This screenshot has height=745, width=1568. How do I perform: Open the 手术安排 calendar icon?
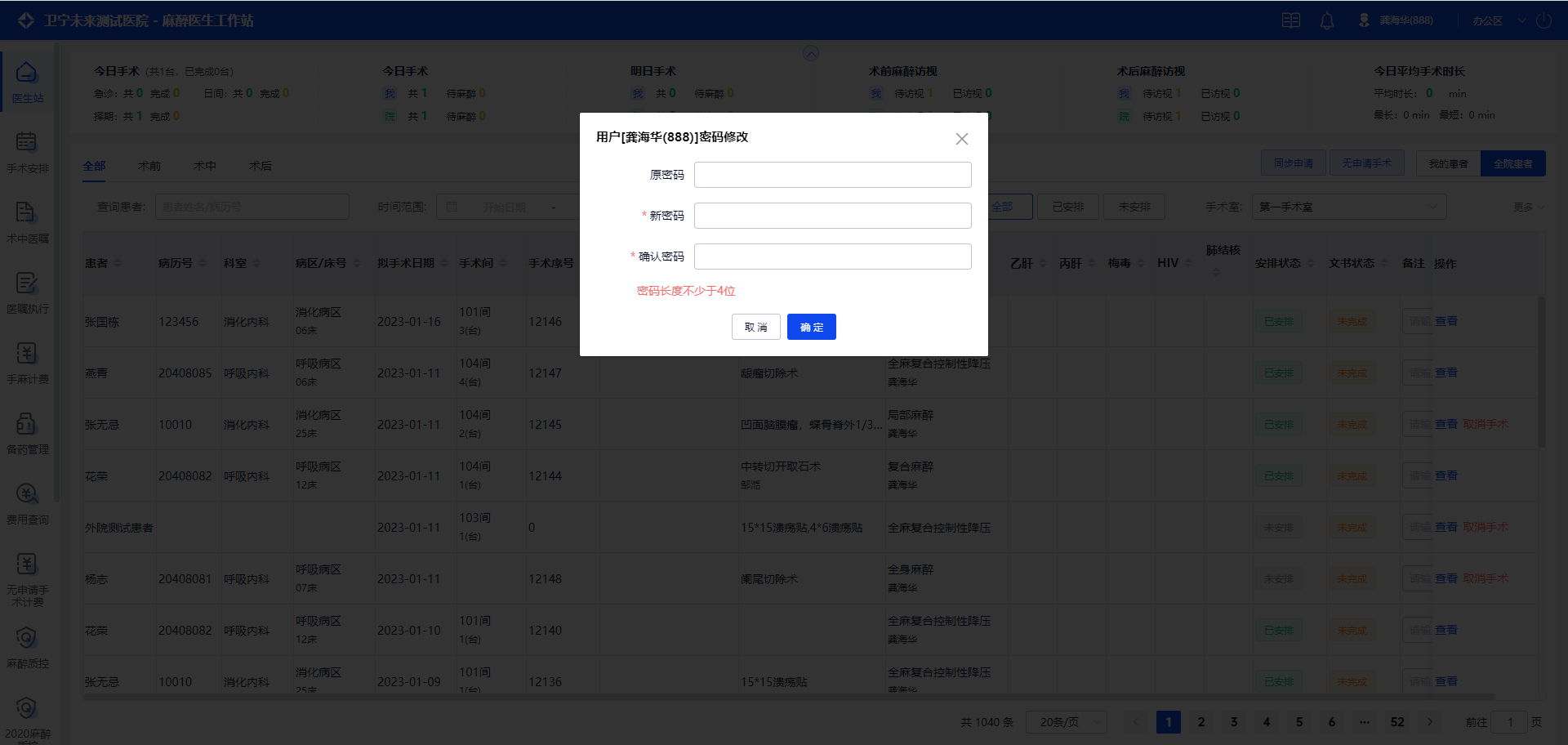pos(27,142)
